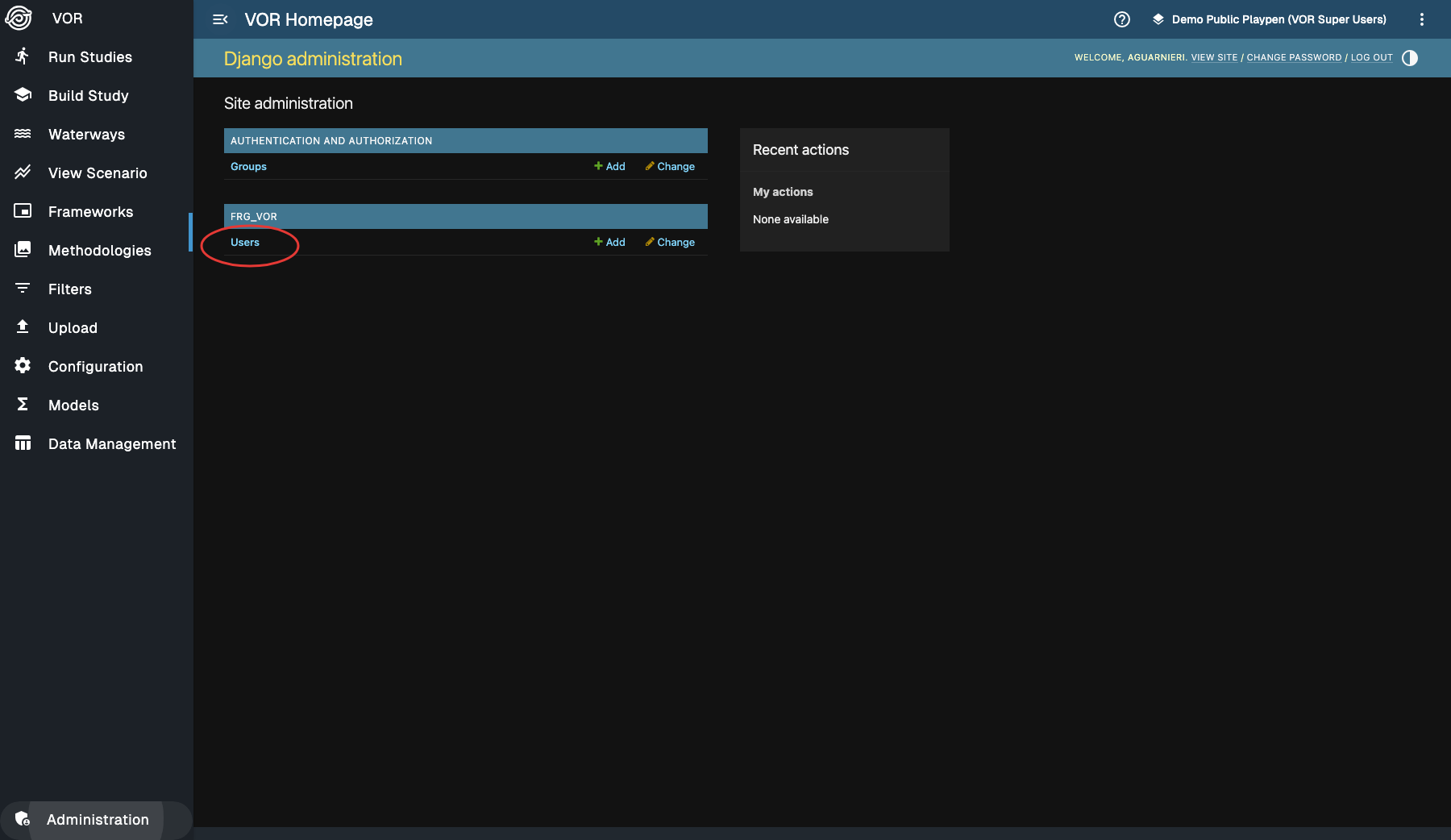Open the Administration menu item

(97, 820)
